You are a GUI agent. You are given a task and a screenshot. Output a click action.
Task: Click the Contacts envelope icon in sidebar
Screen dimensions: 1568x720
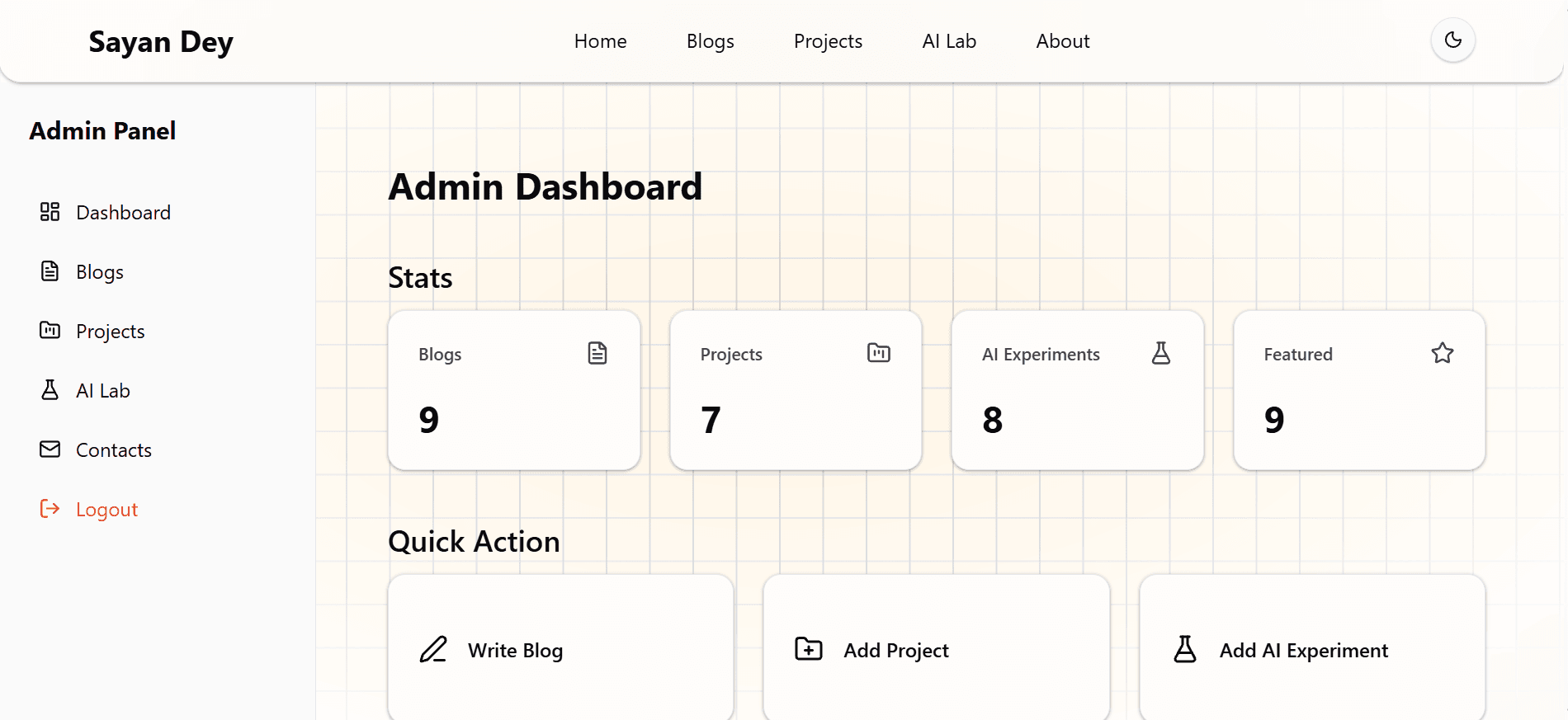(50, 449)
